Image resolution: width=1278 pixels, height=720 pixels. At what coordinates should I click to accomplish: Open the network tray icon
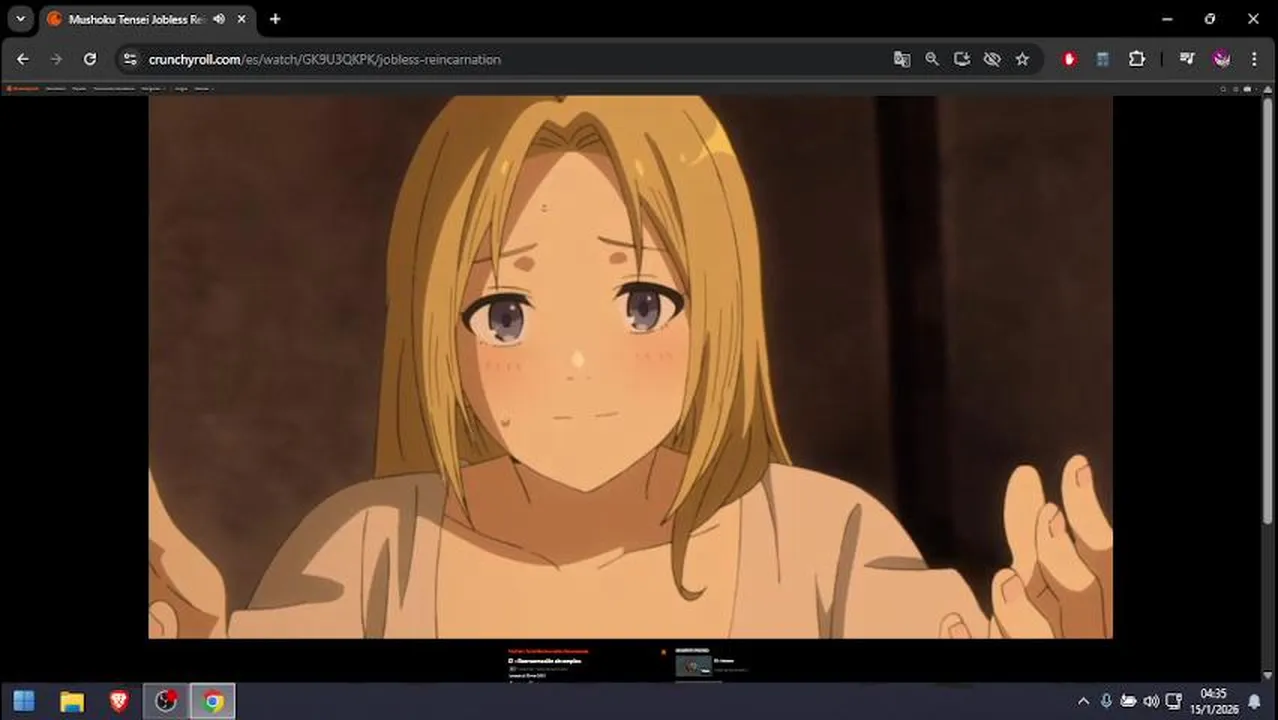click(1174, 701)
